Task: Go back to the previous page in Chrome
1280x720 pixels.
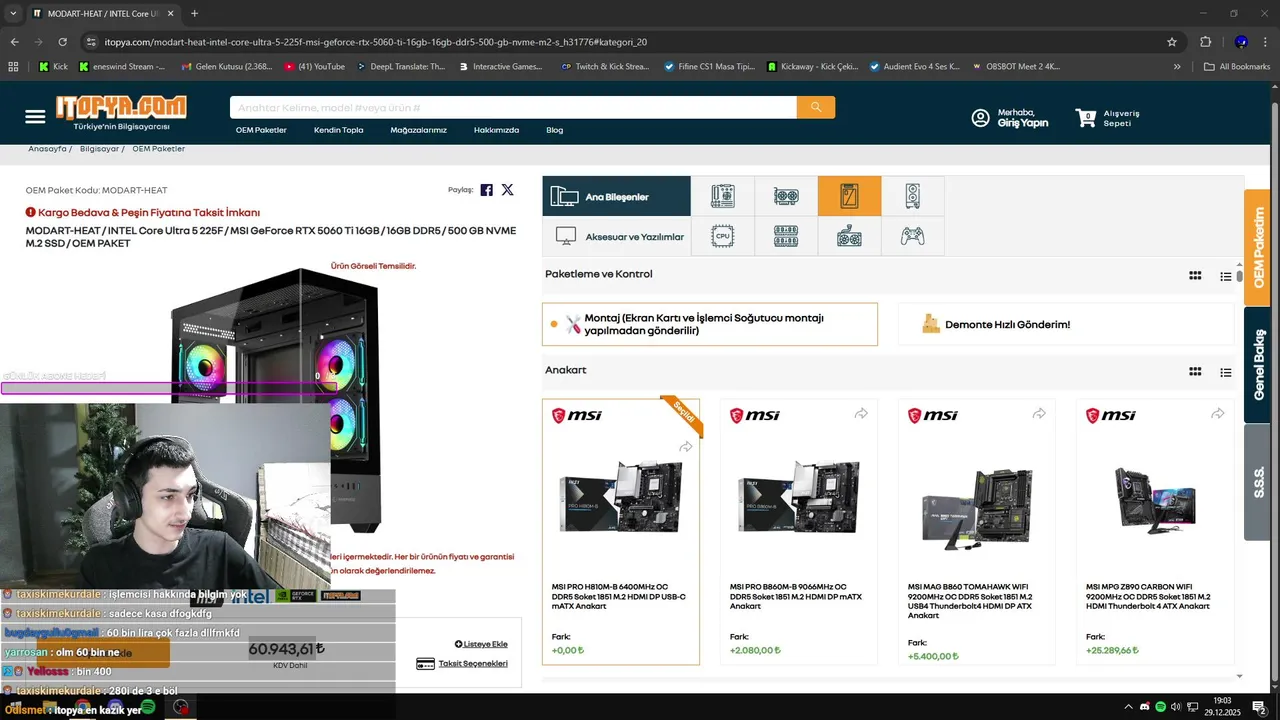Action: tap(14, 42)
